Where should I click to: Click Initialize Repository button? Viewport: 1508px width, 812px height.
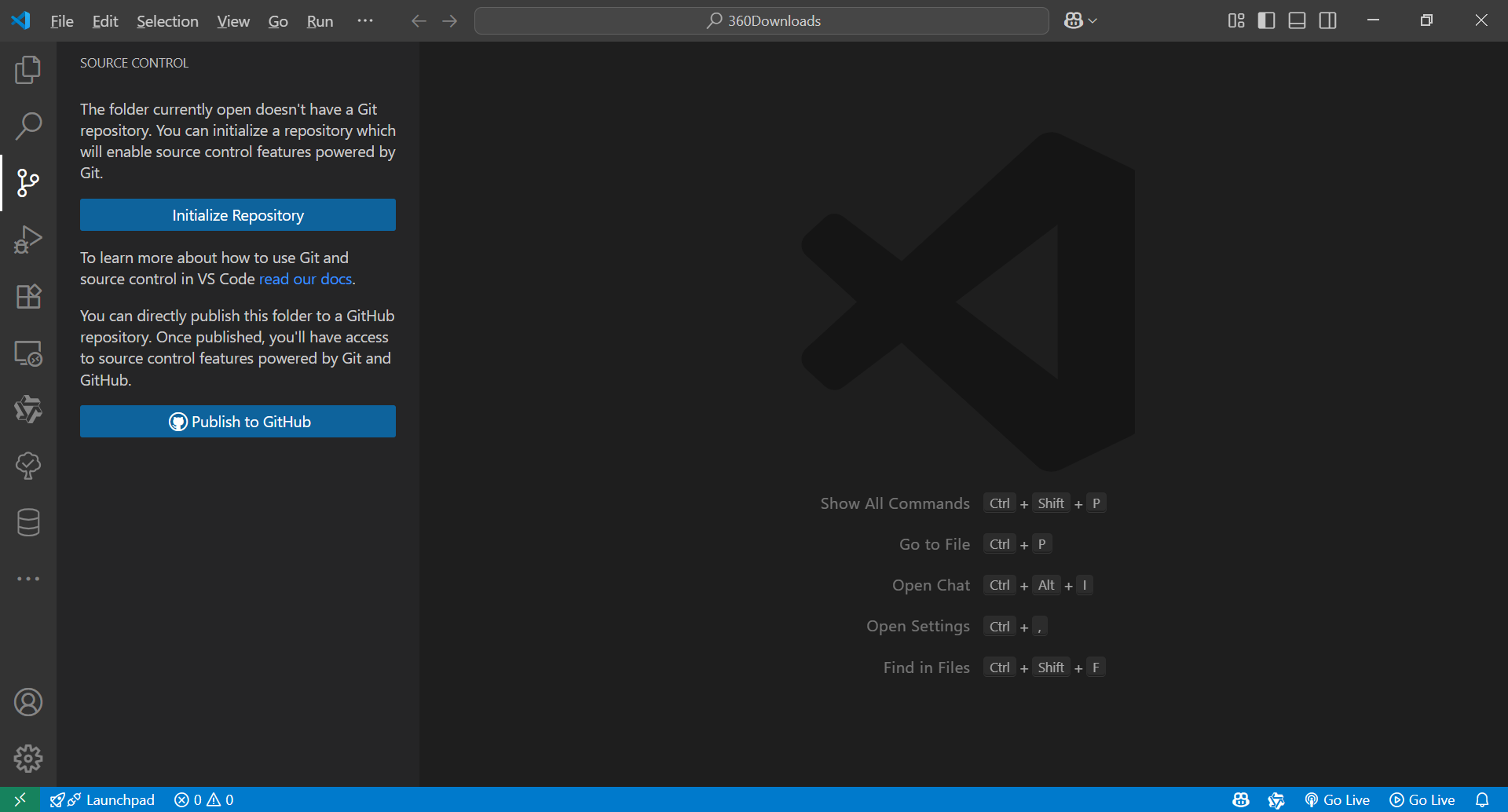[x=238, y=215]
